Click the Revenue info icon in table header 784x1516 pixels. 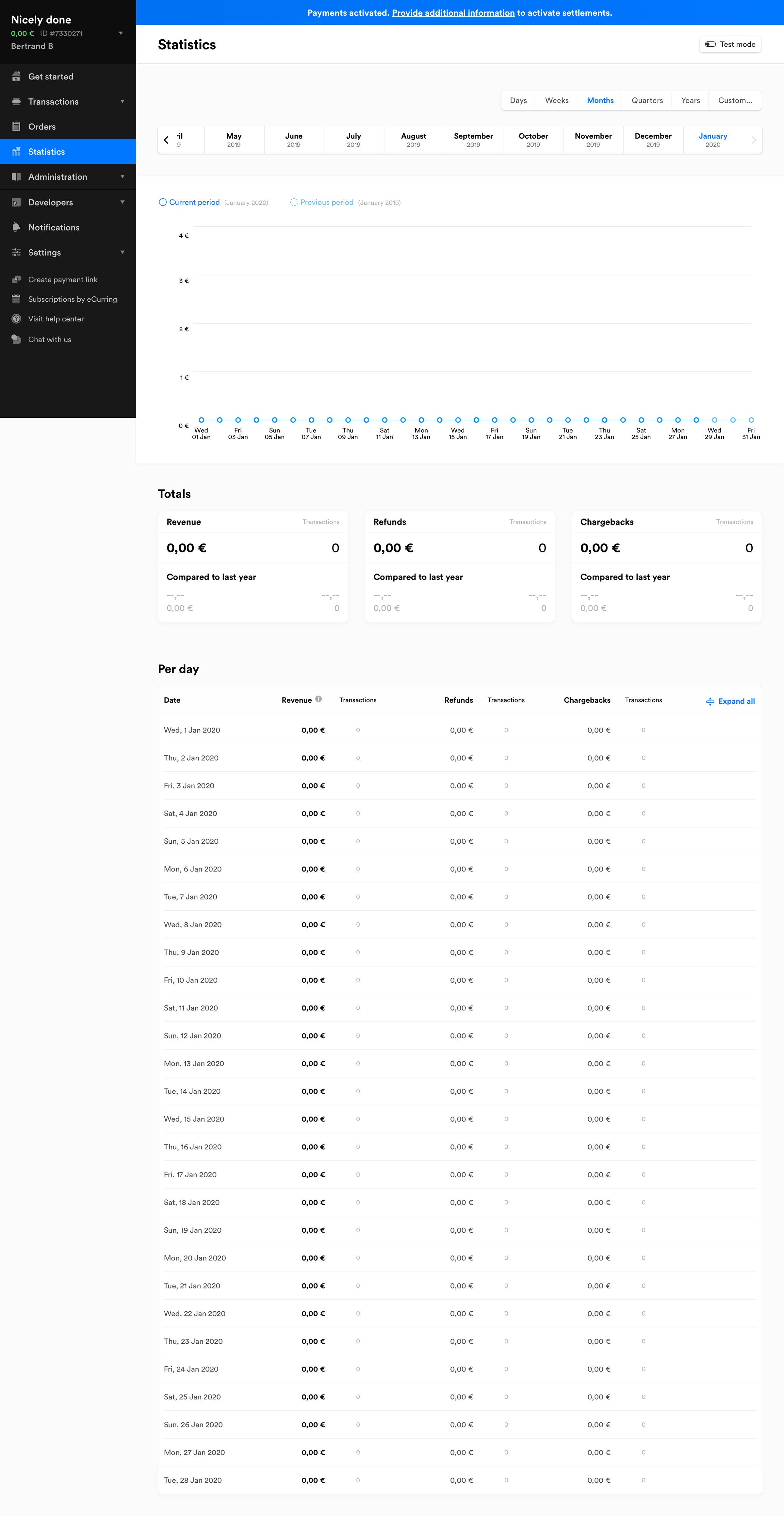[x=318, y=699]
